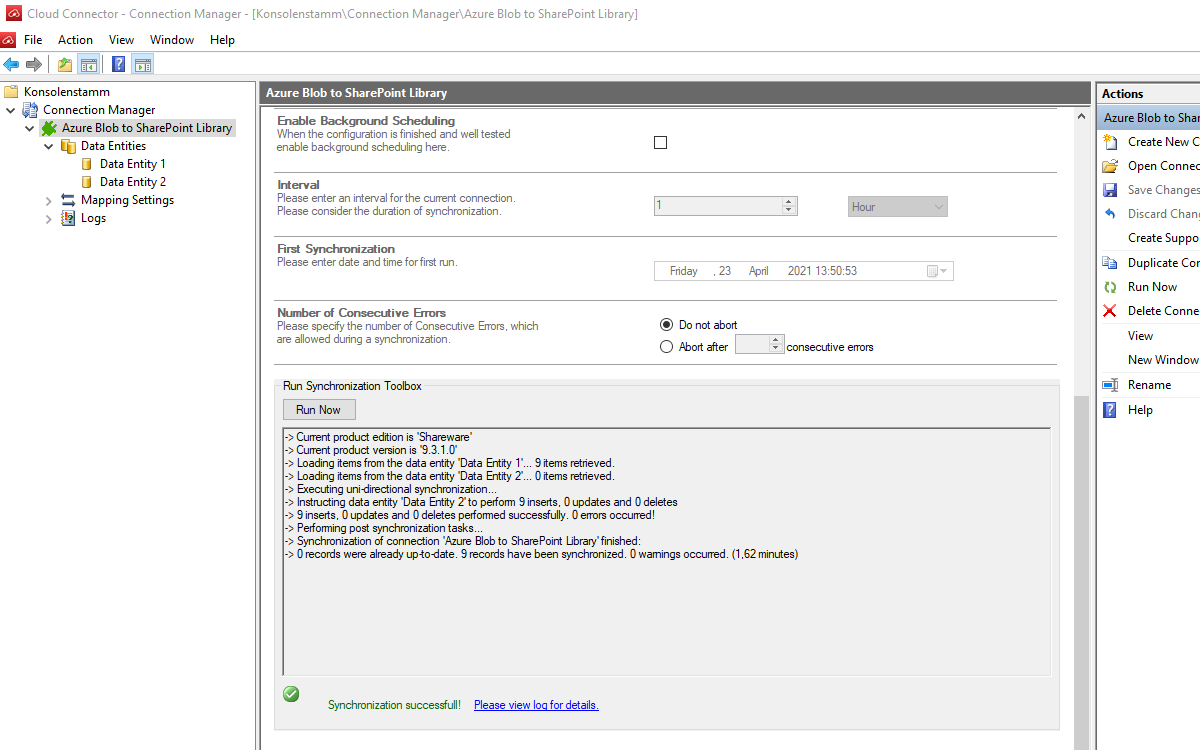Expand the Logs tree node
This screenshot has width=1200, height=750.
(49, 218)
